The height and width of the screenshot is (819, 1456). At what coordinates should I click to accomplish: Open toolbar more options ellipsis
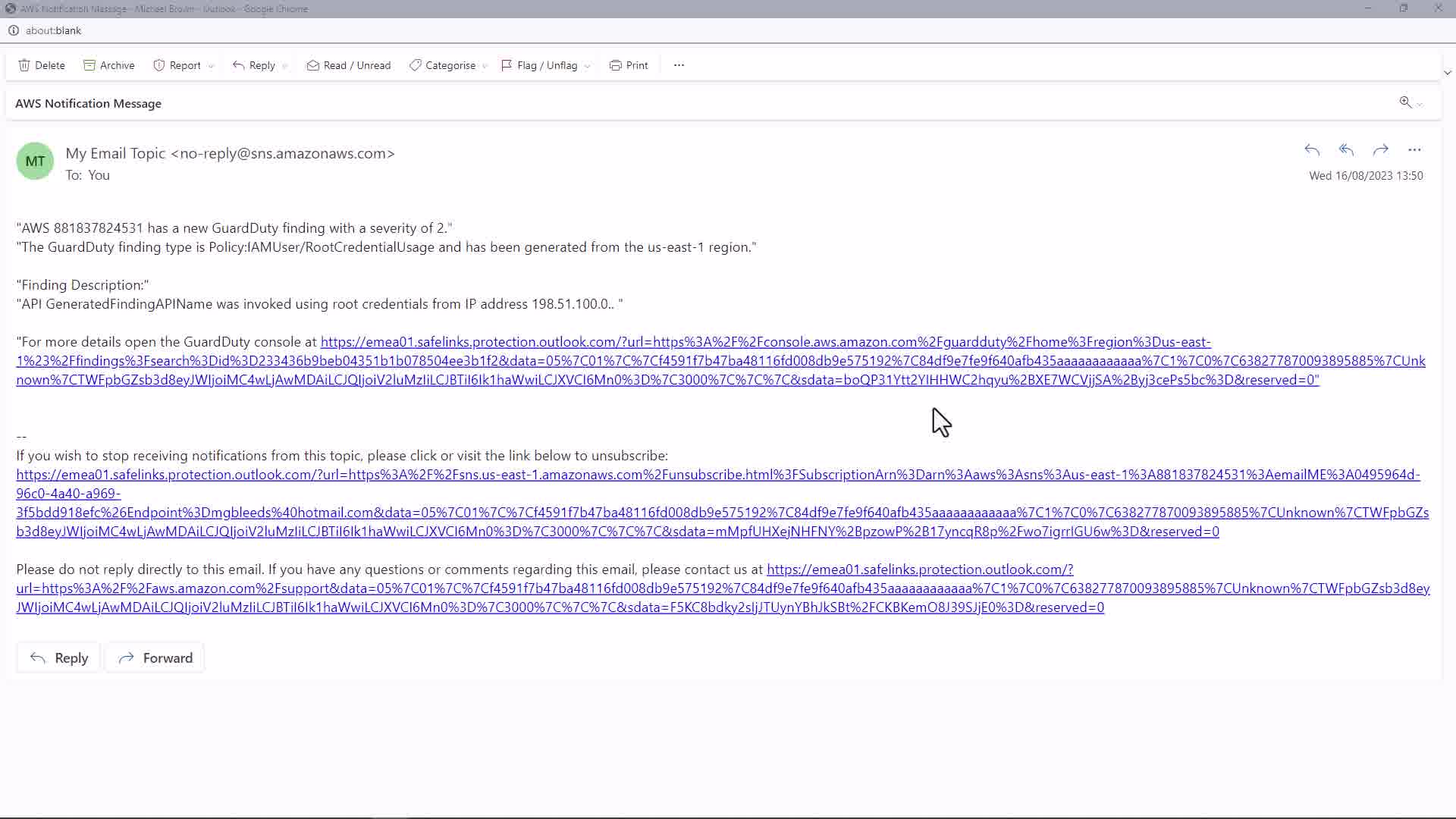click(x=679, y=65)
